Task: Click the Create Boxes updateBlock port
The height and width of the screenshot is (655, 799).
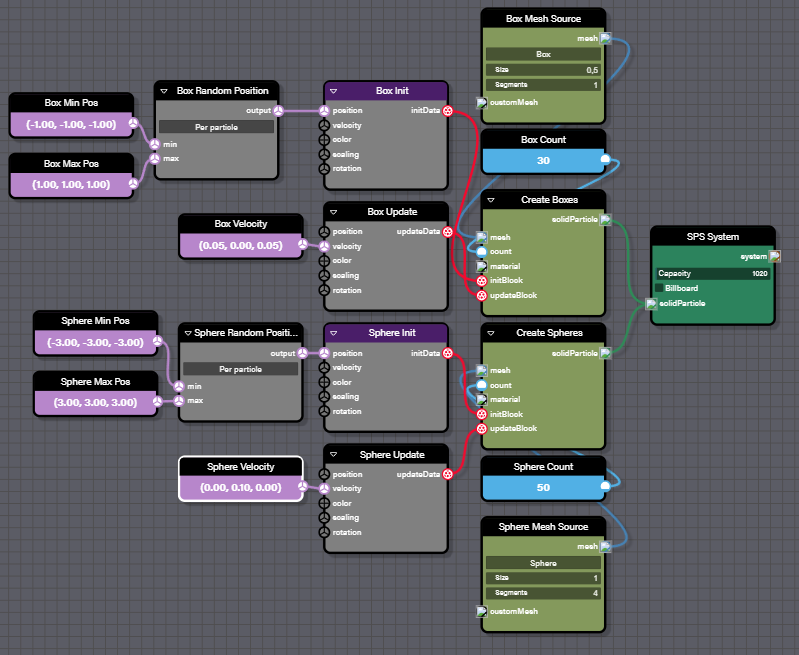Action: [482, 296]
